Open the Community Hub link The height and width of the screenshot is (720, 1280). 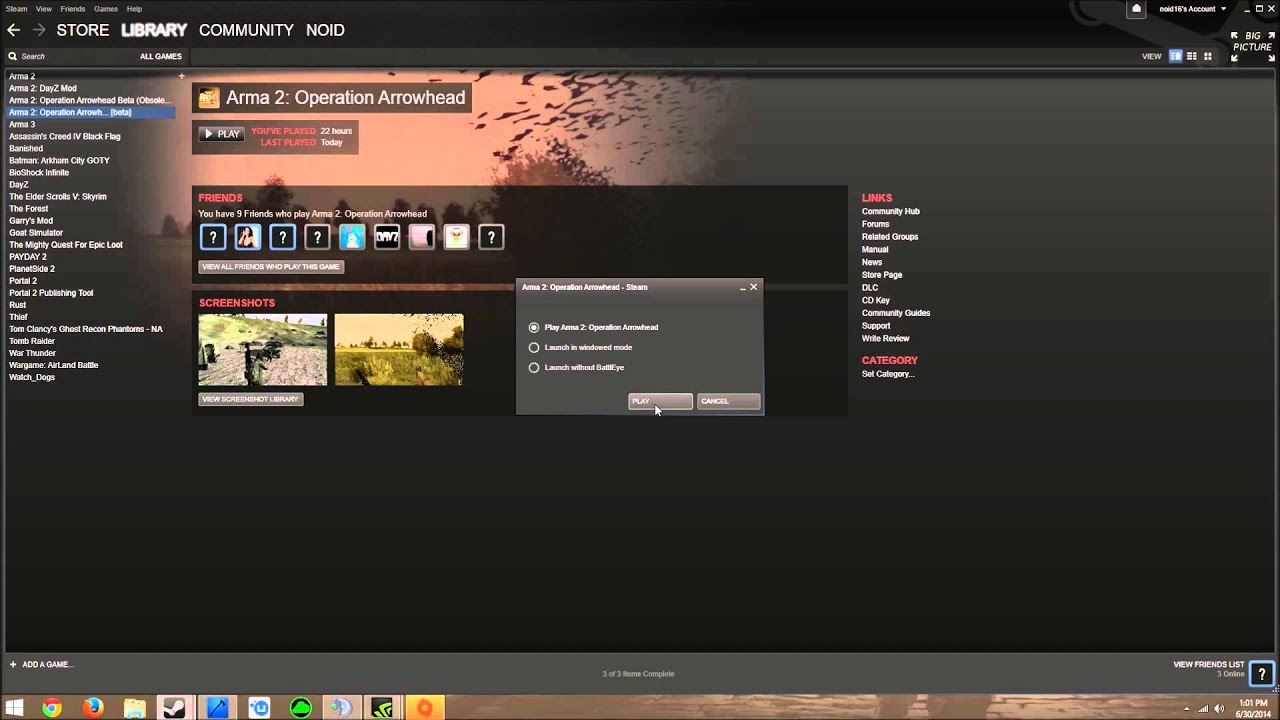click(x=890, y=211)
